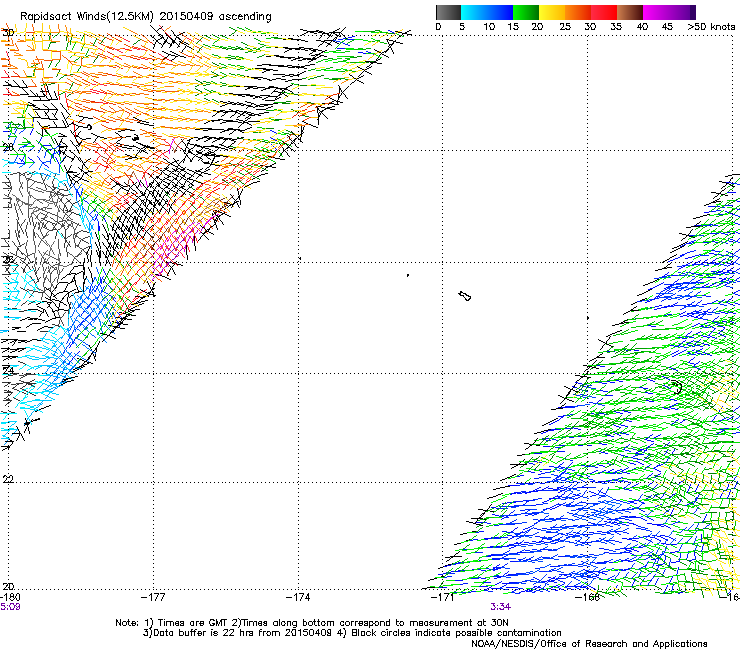The width and height of the screenshot is (740, 650).
Task: Select the cyan-blue 5-15 knots legend swatch
Action: click(487, 12)
